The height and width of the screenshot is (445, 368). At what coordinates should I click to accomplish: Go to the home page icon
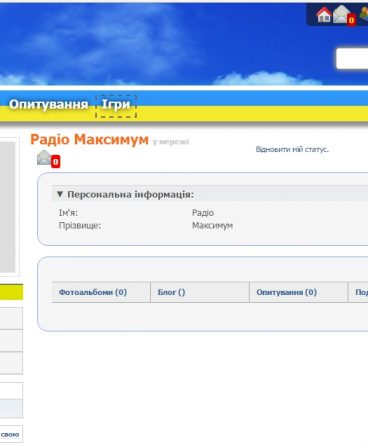(323, 15)
